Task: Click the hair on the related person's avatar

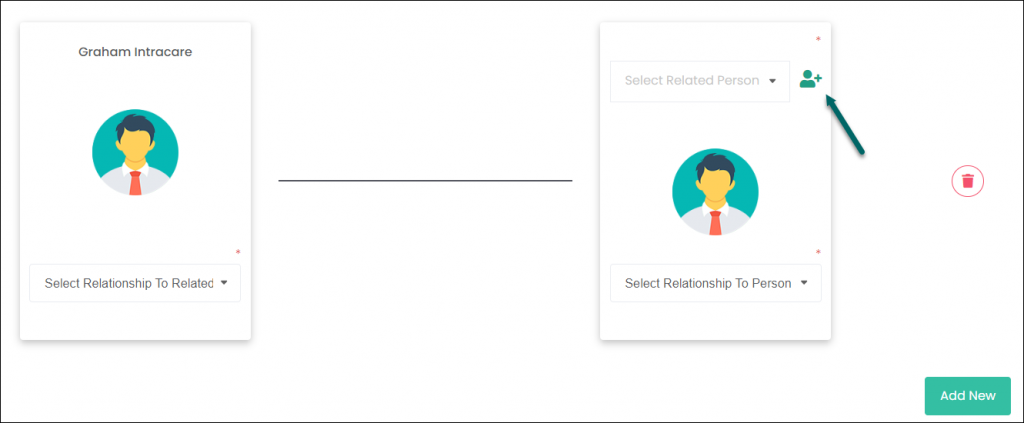Action: click(715, 164)
